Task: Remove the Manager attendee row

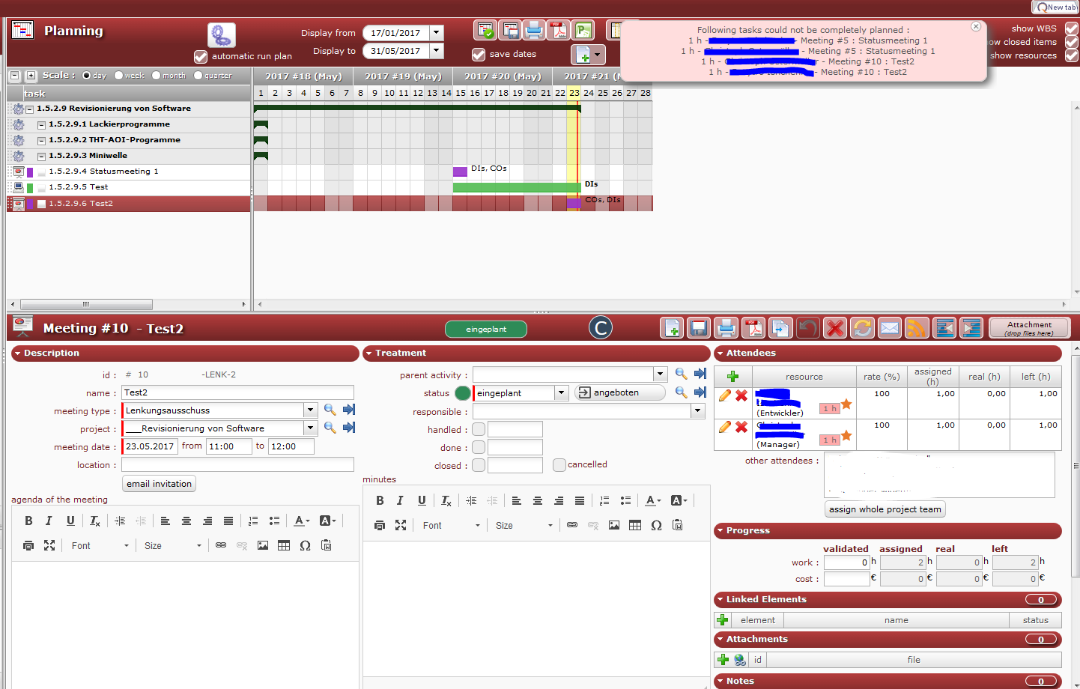Action: tap(742, 428)
